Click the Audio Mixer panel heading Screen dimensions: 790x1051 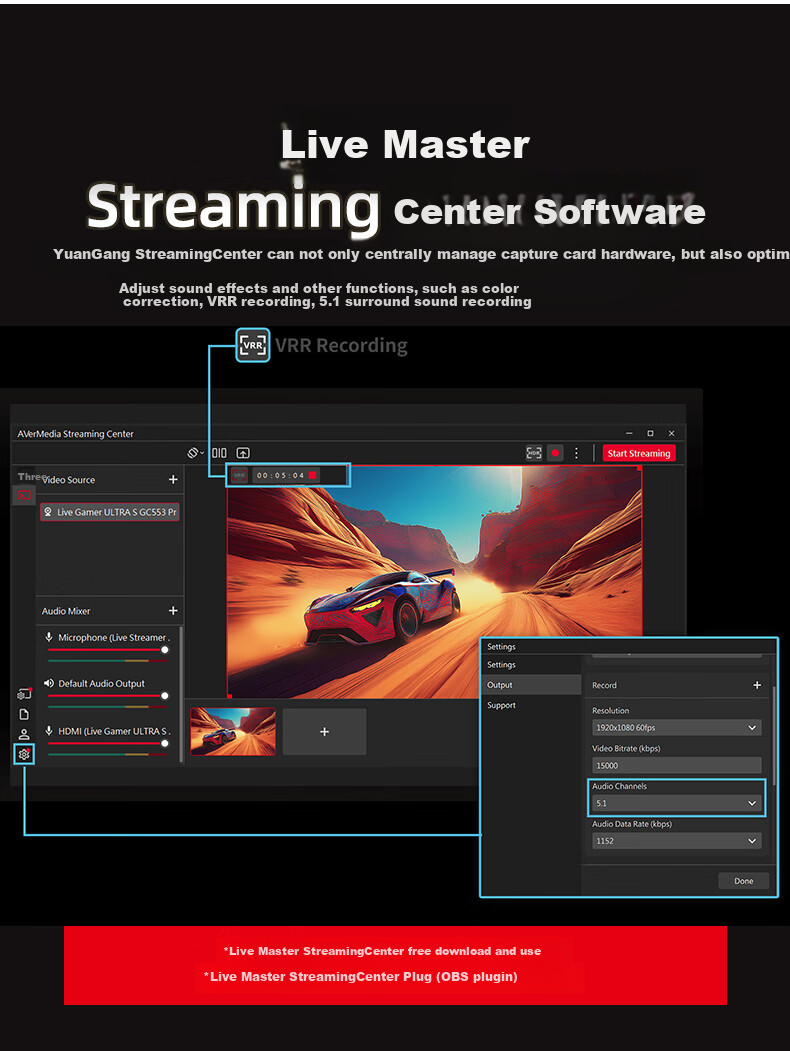pos(66,611)
